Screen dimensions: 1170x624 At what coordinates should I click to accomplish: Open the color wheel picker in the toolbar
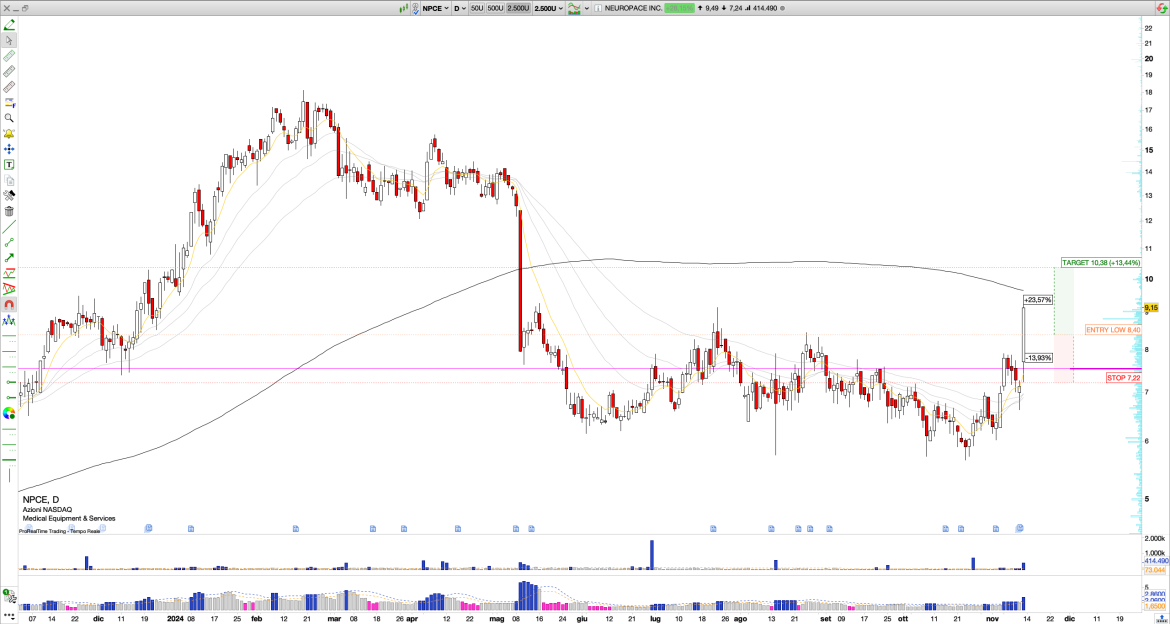point(8,413)
